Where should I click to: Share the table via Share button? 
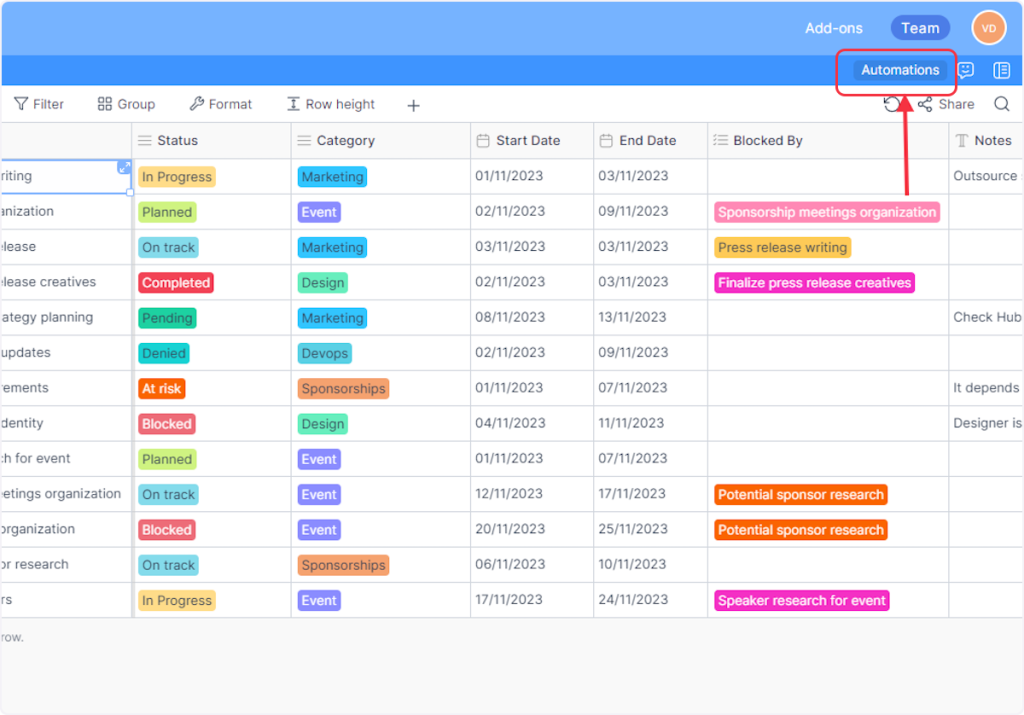946,104
